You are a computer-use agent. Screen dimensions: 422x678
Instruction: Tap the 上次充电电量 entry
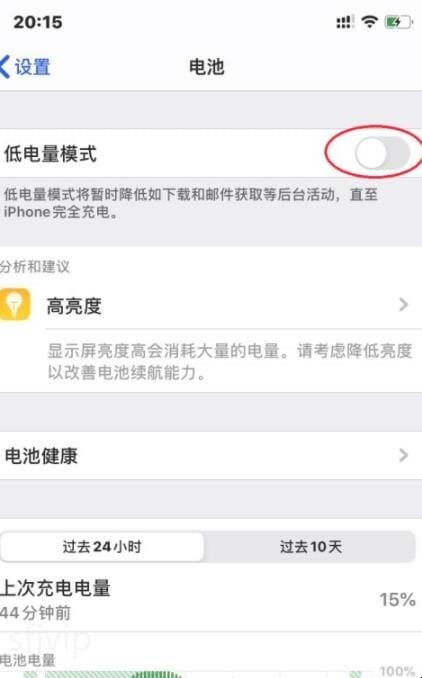click(211, 599)
